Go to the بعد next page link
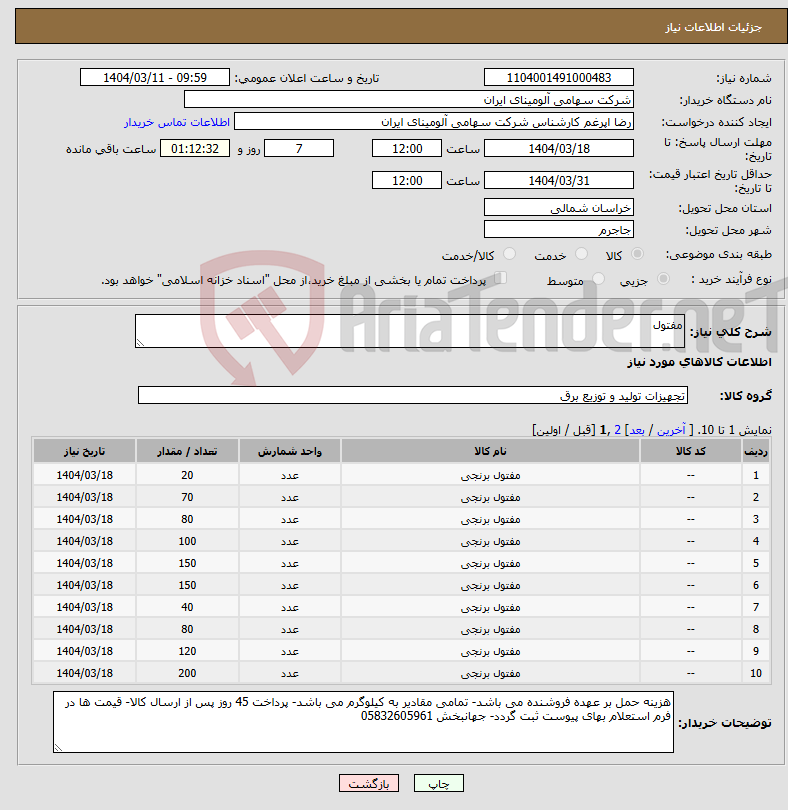The height and width of the screenshot is (810, 788). click(637, 430)
